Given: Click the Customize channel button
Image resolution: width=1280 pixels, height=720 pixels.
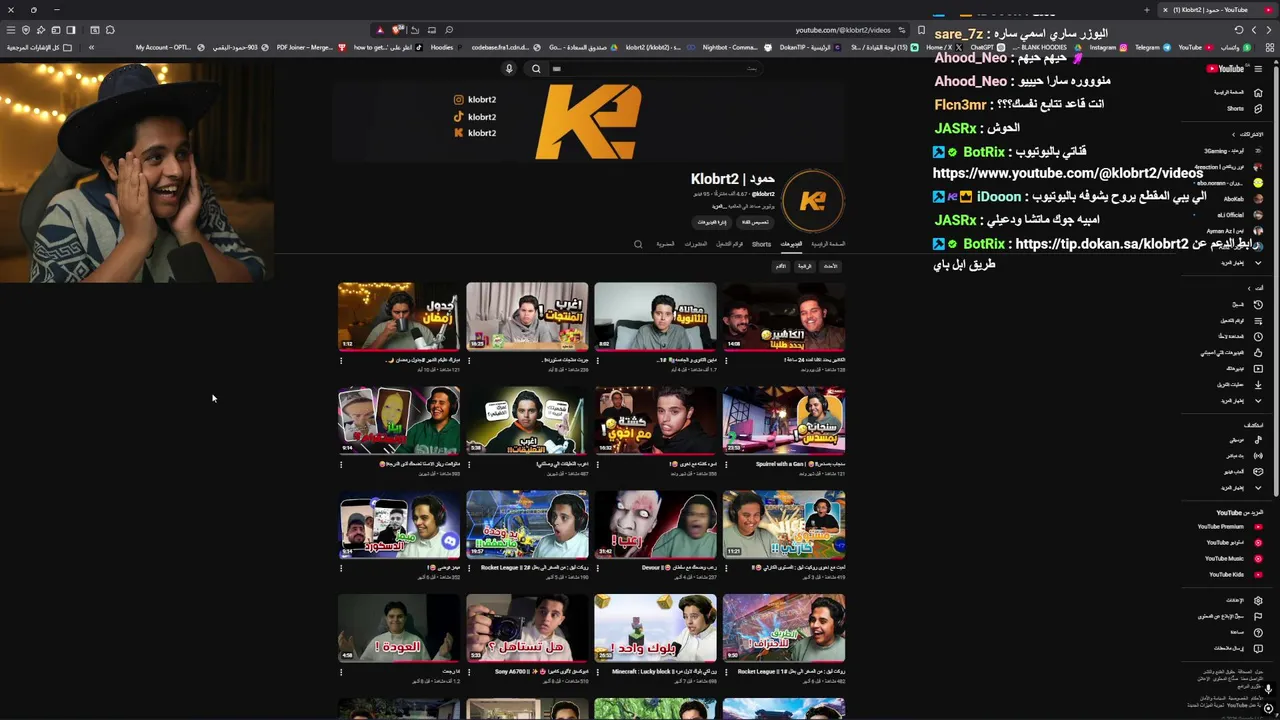Looking at the screenshot, I should (755, 222).
